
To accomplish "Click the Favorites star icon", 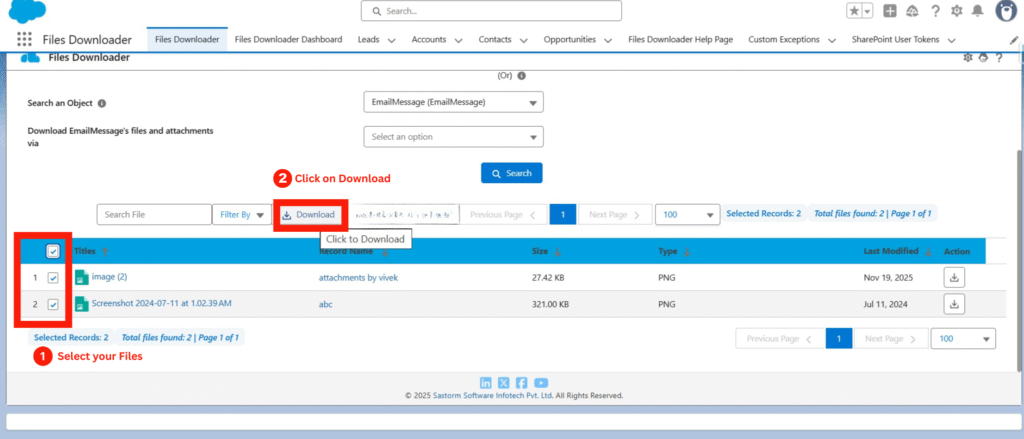I will point(854,11).
